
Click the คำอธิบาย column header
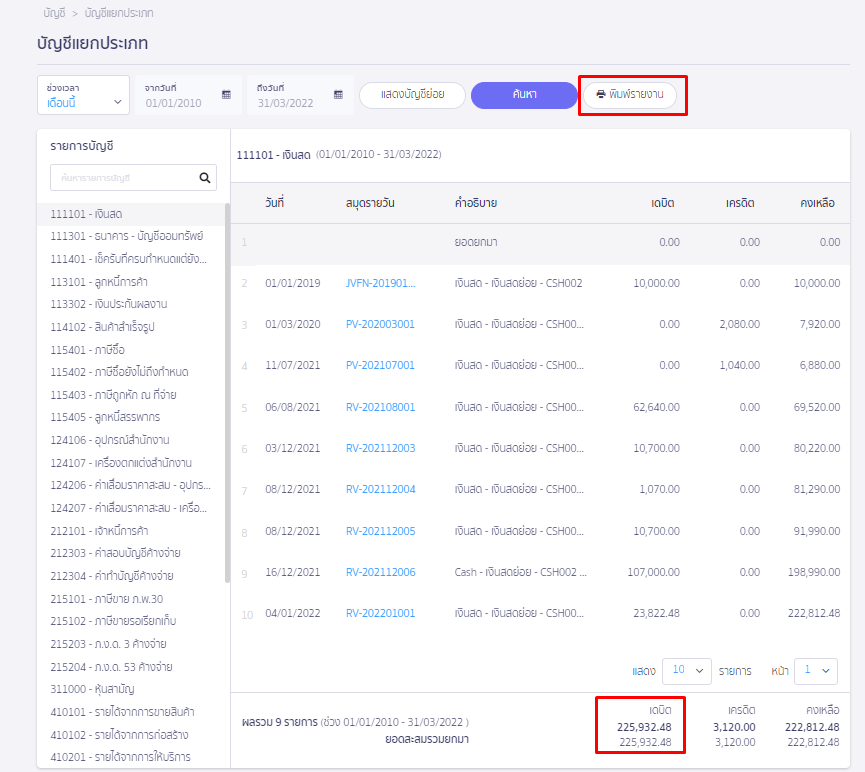point(476,203)
